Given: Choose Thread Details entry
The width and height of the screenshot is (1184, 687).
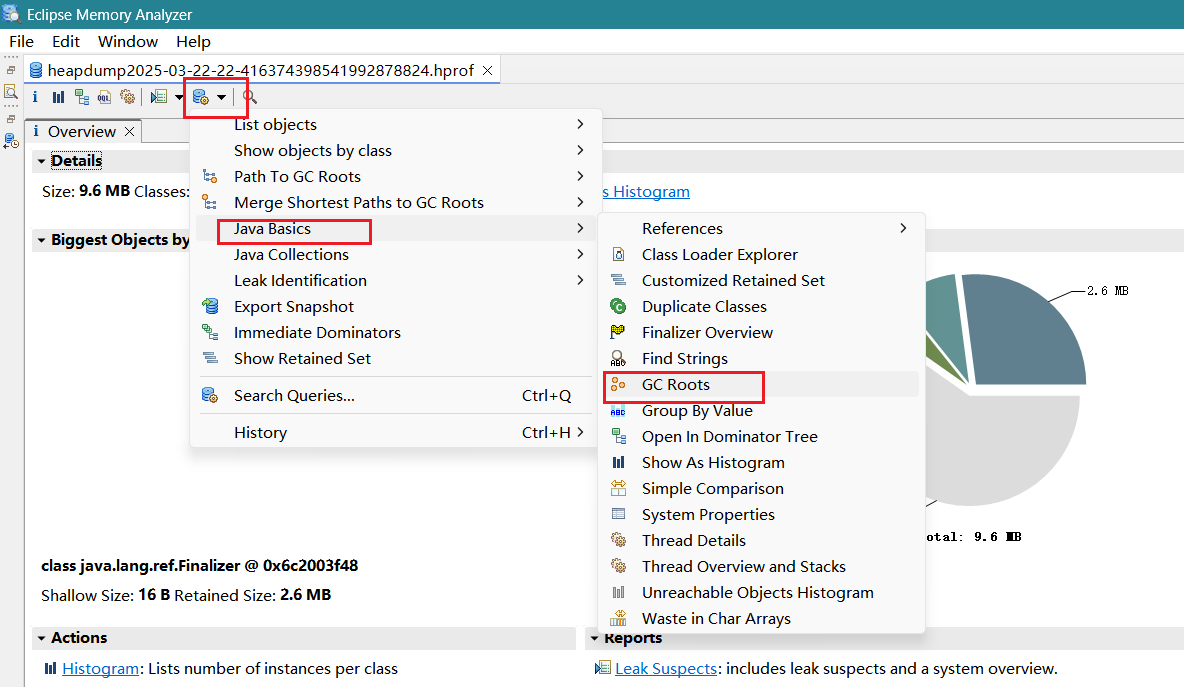Looking at the screenshot, I should 762,541.
